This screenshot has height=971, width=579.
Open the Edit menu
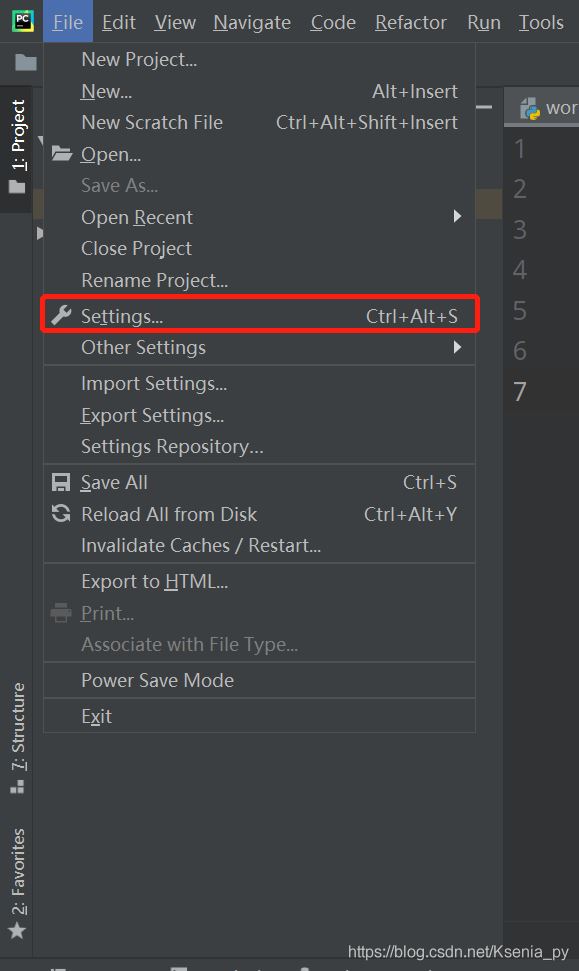[x=119, y=22]
